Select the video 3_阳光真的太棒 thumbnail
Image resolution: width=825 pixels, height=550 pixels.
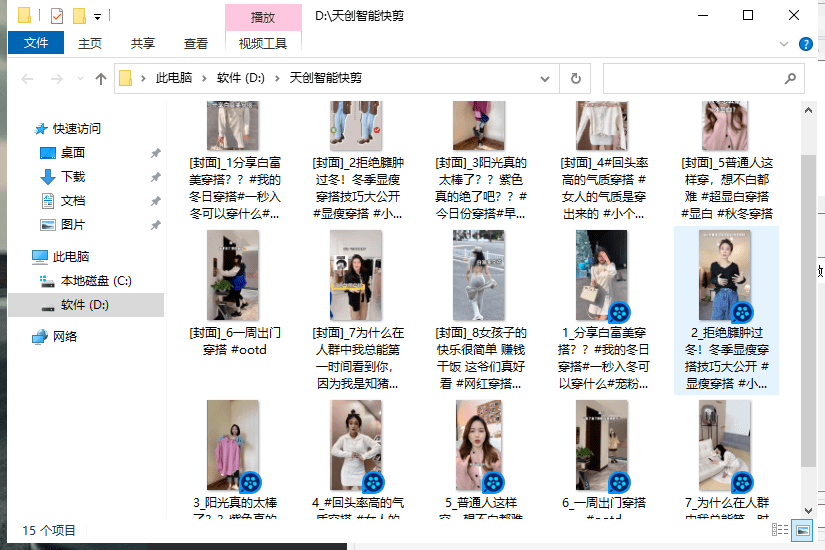pyautogui.click(x=233, y=445)
